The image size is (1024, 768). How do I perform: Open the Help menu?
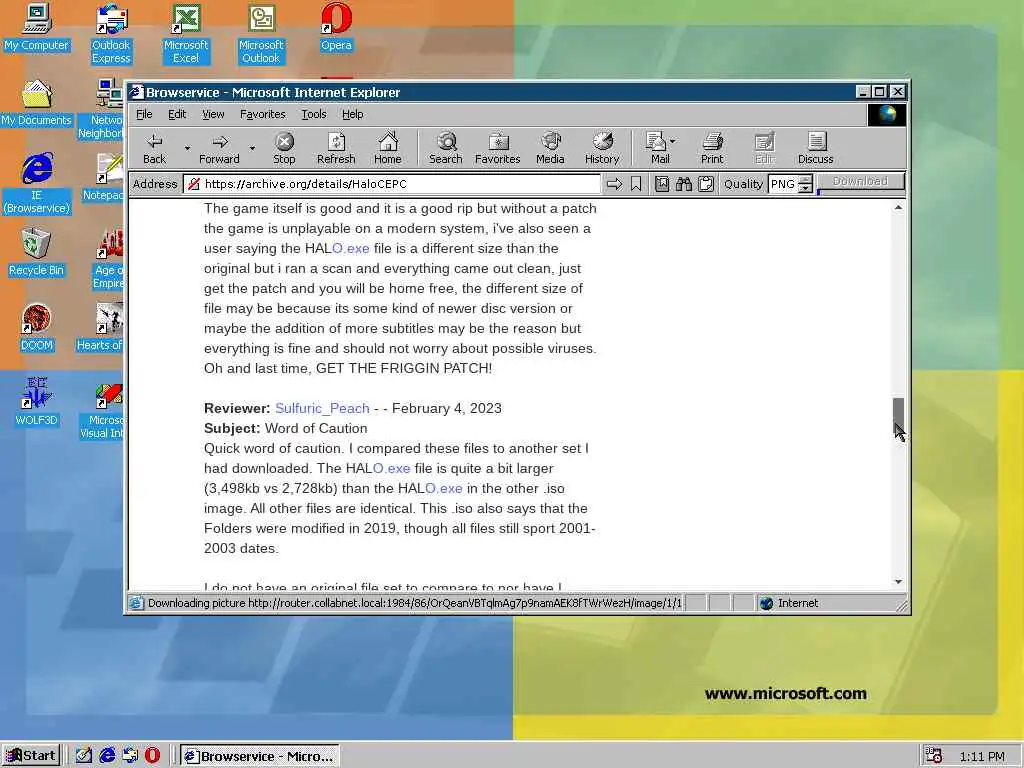coord(353,114)
